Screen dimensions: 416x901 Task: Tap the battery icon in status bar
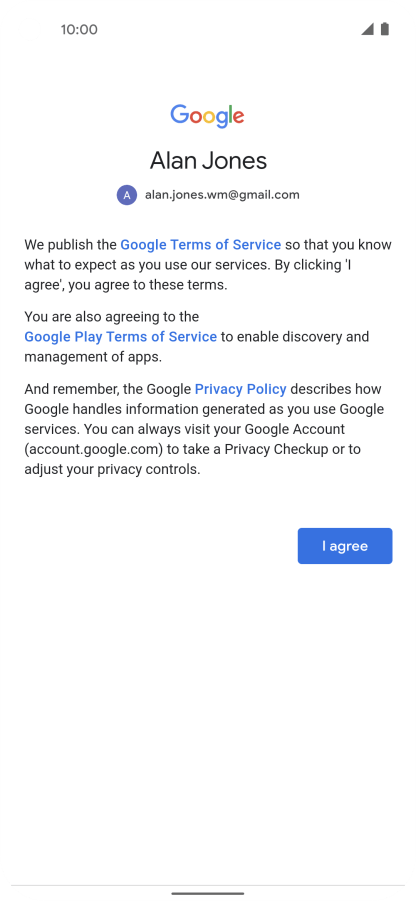385,29
